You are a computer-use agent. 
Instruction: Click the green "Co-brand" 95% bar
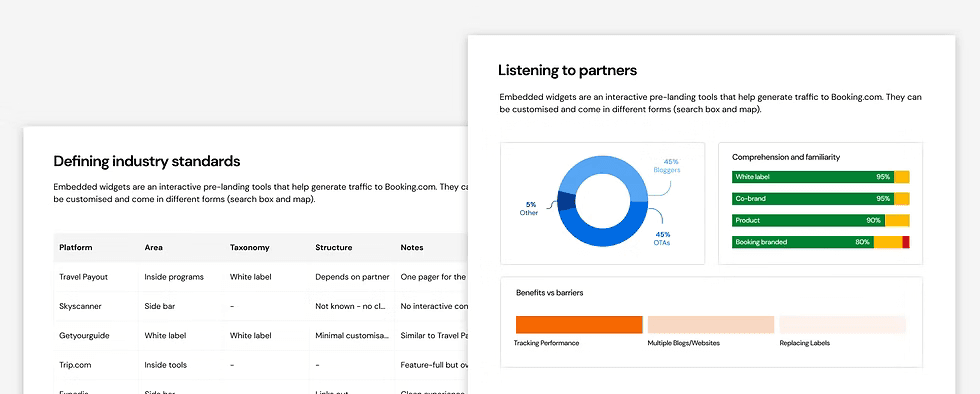[813, 199]
